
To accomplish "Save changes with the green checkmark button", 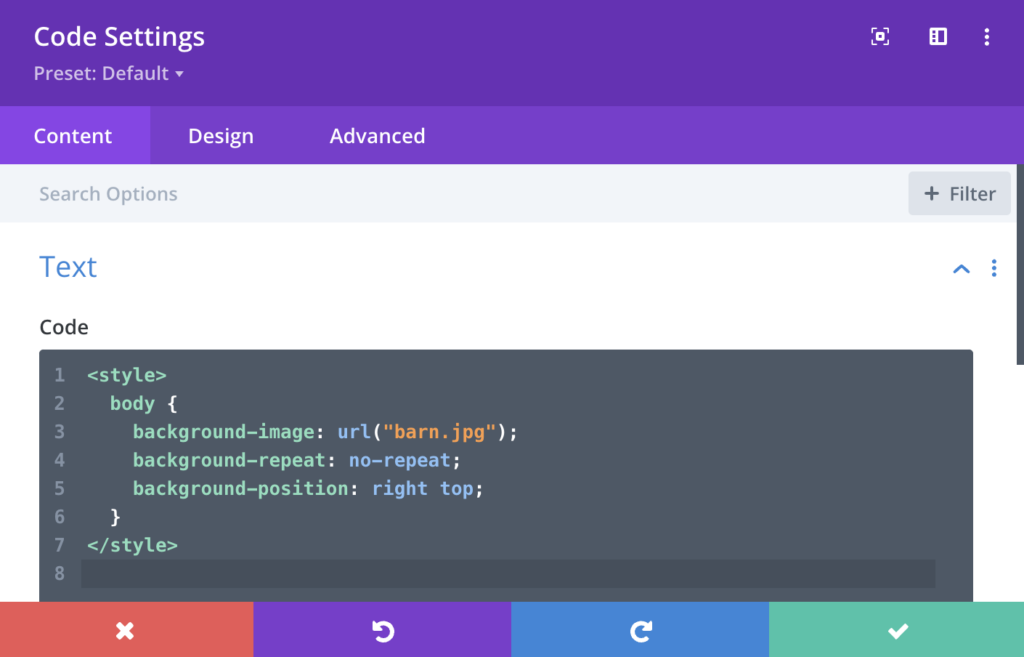I will click(897, 630).
